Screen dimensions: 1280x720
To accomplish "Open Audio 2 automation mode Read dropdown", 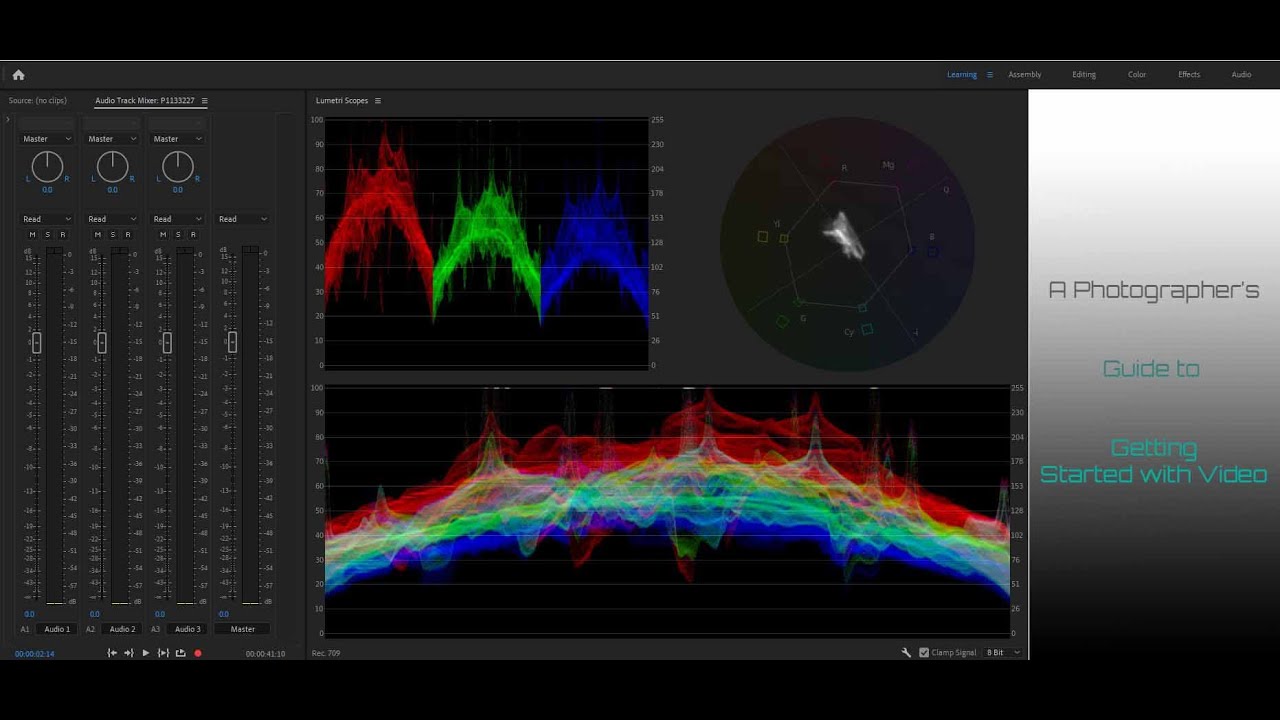I will pyautogui.click(x=112, y=219).
